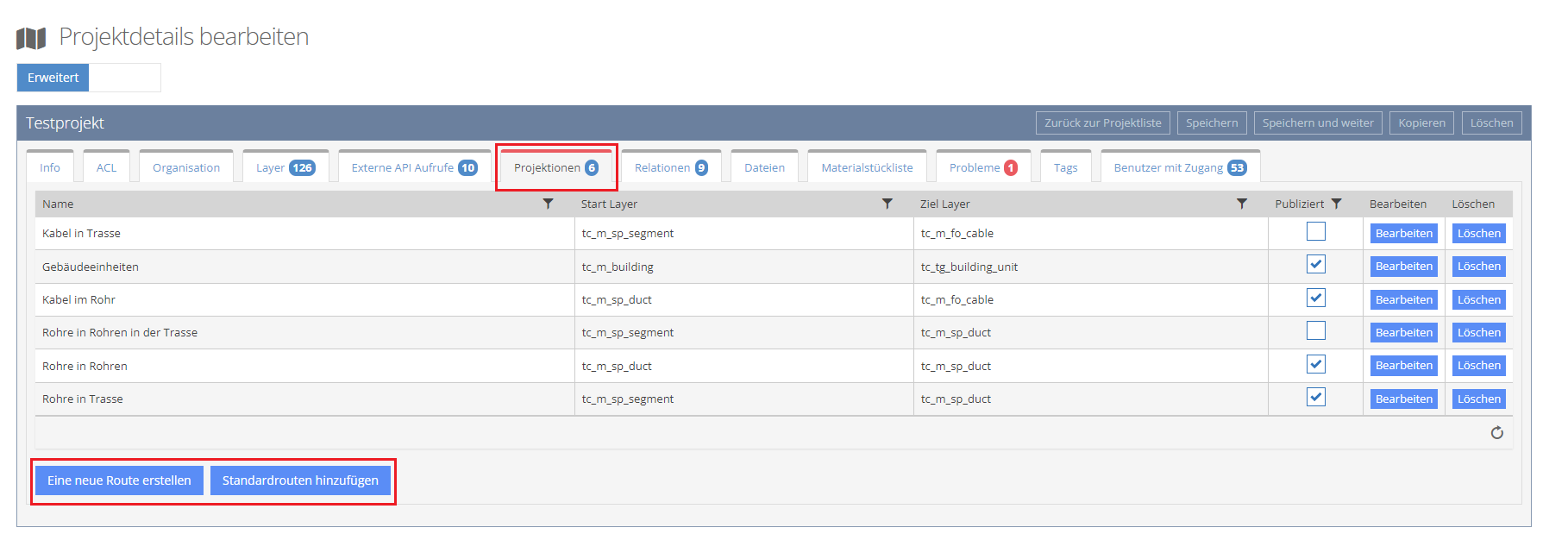This screenshot has width=1568, height=559.
Task: Sort by the Name column header
Action: click(x=58, y=204)
